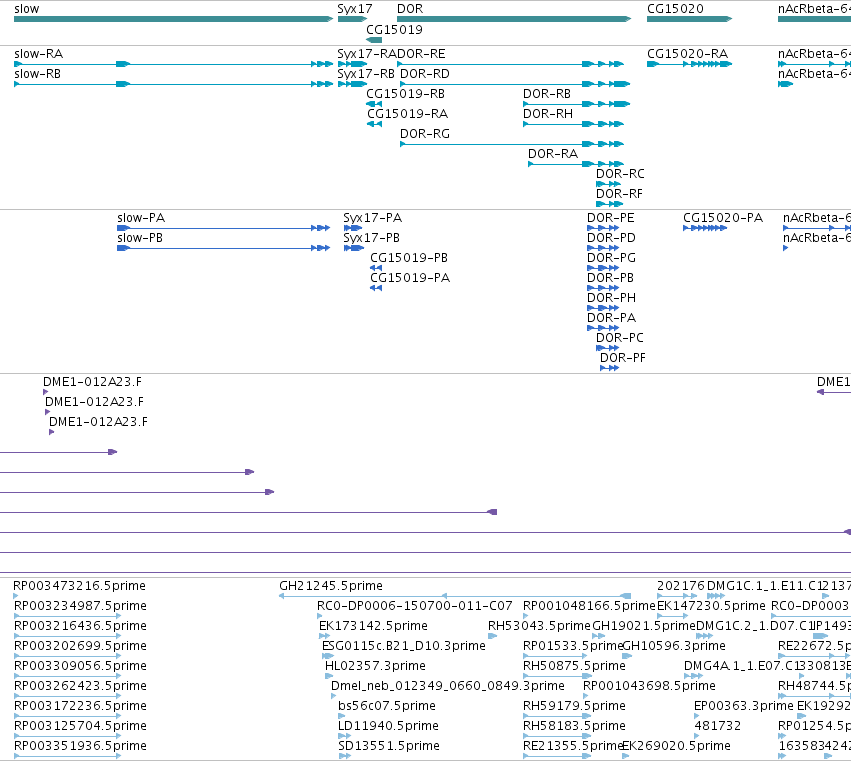This screenshot has height=761, width=851.
Task: Pick the DOR-PA protein feature
Action: [603, 328]
